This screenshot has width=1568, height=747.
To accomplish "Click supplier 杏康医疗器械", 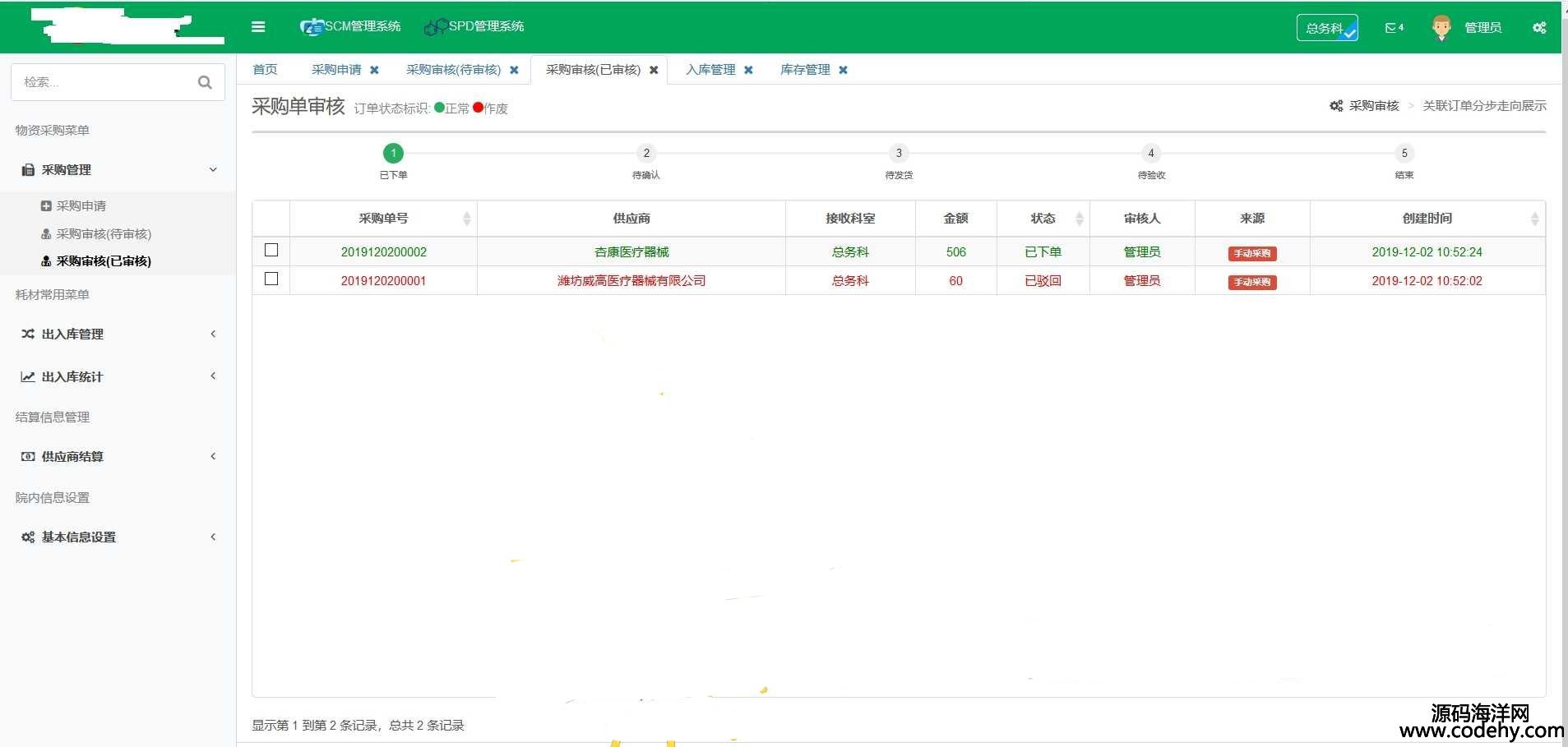I will point(631,252).
